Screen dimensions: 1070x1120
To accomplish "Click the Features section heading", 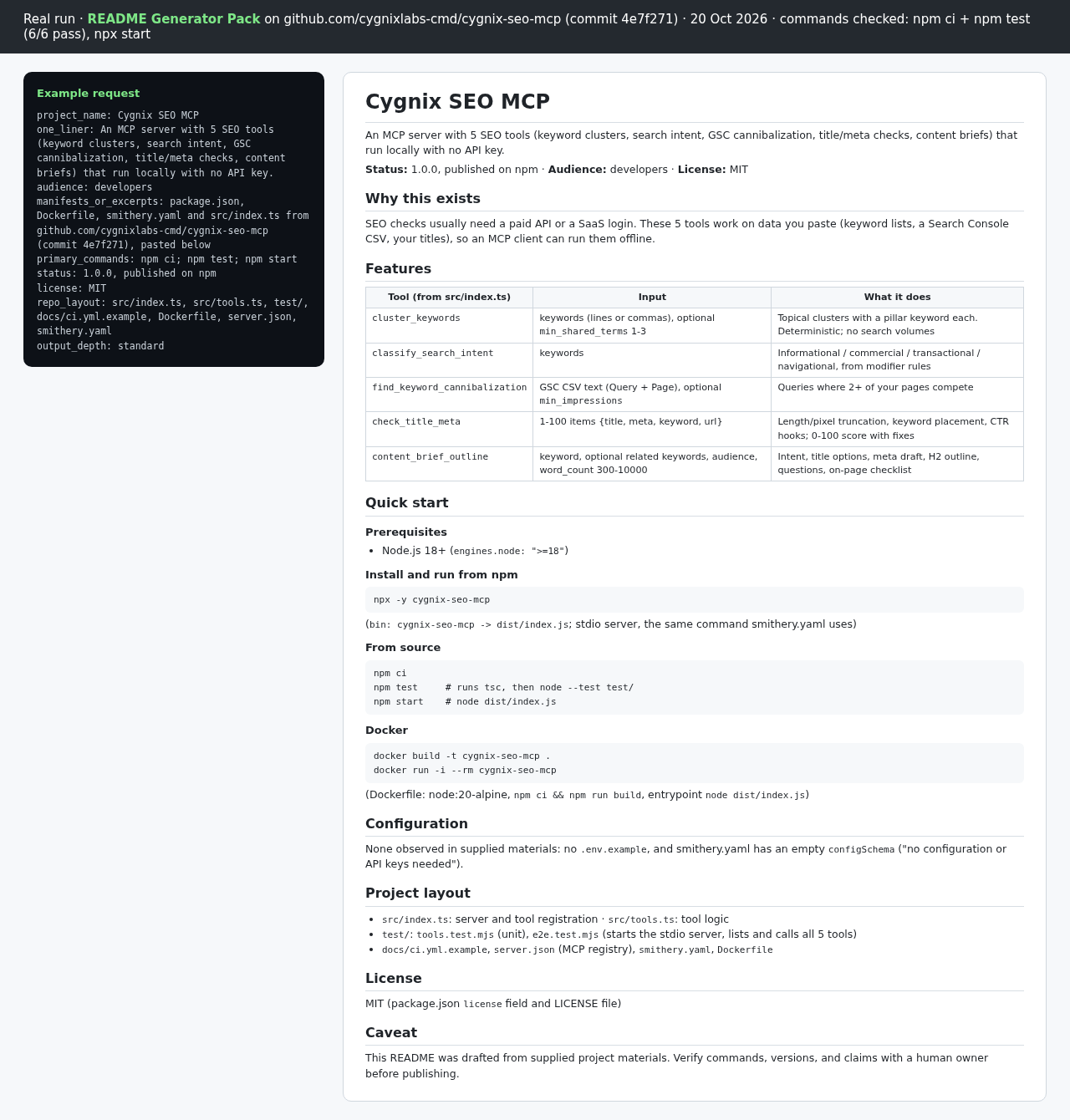I will 398,268.
